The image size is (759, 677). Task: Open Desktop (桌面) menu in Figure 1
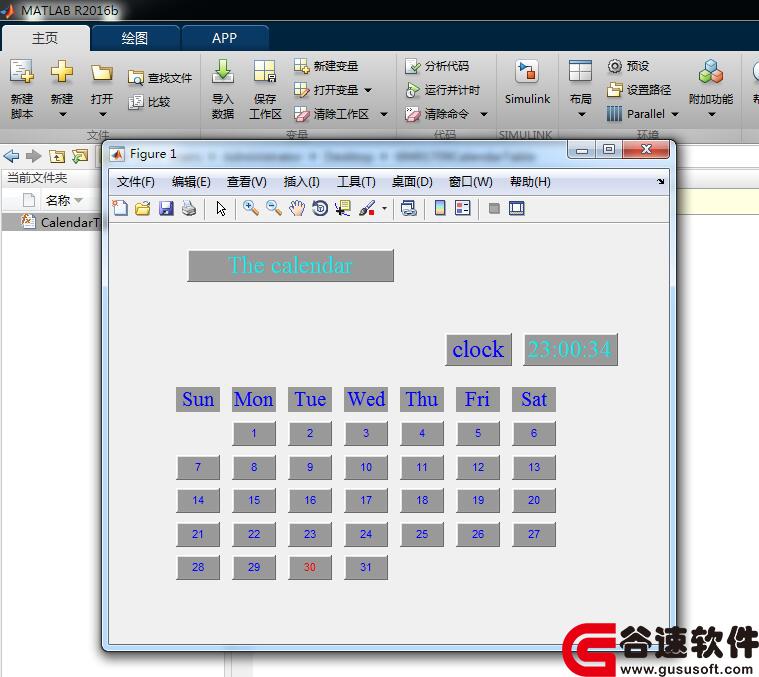(412, 182)
